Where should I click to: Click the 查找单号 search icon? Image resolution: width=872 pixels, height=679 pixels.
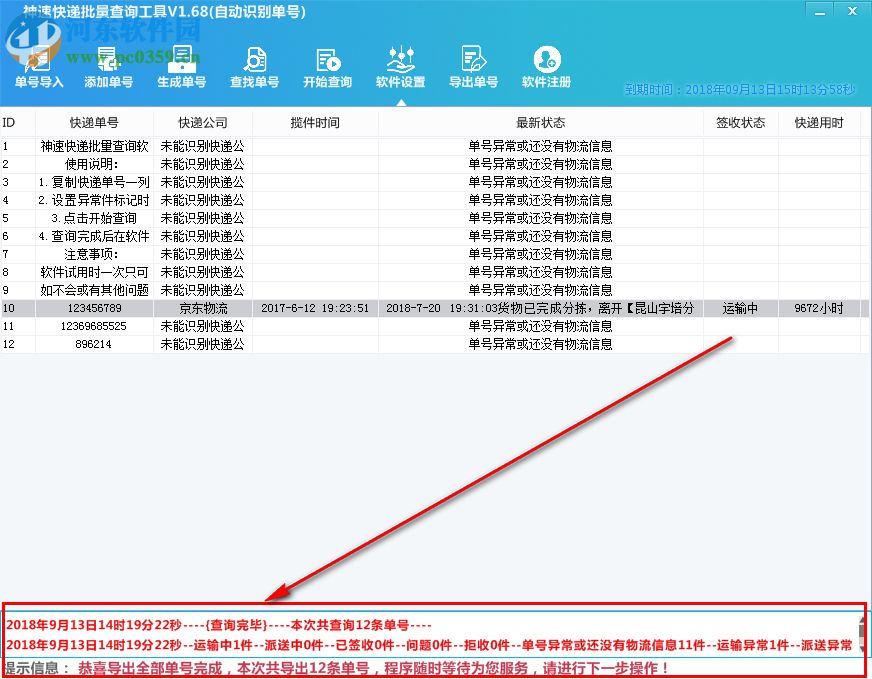[254, 68]
